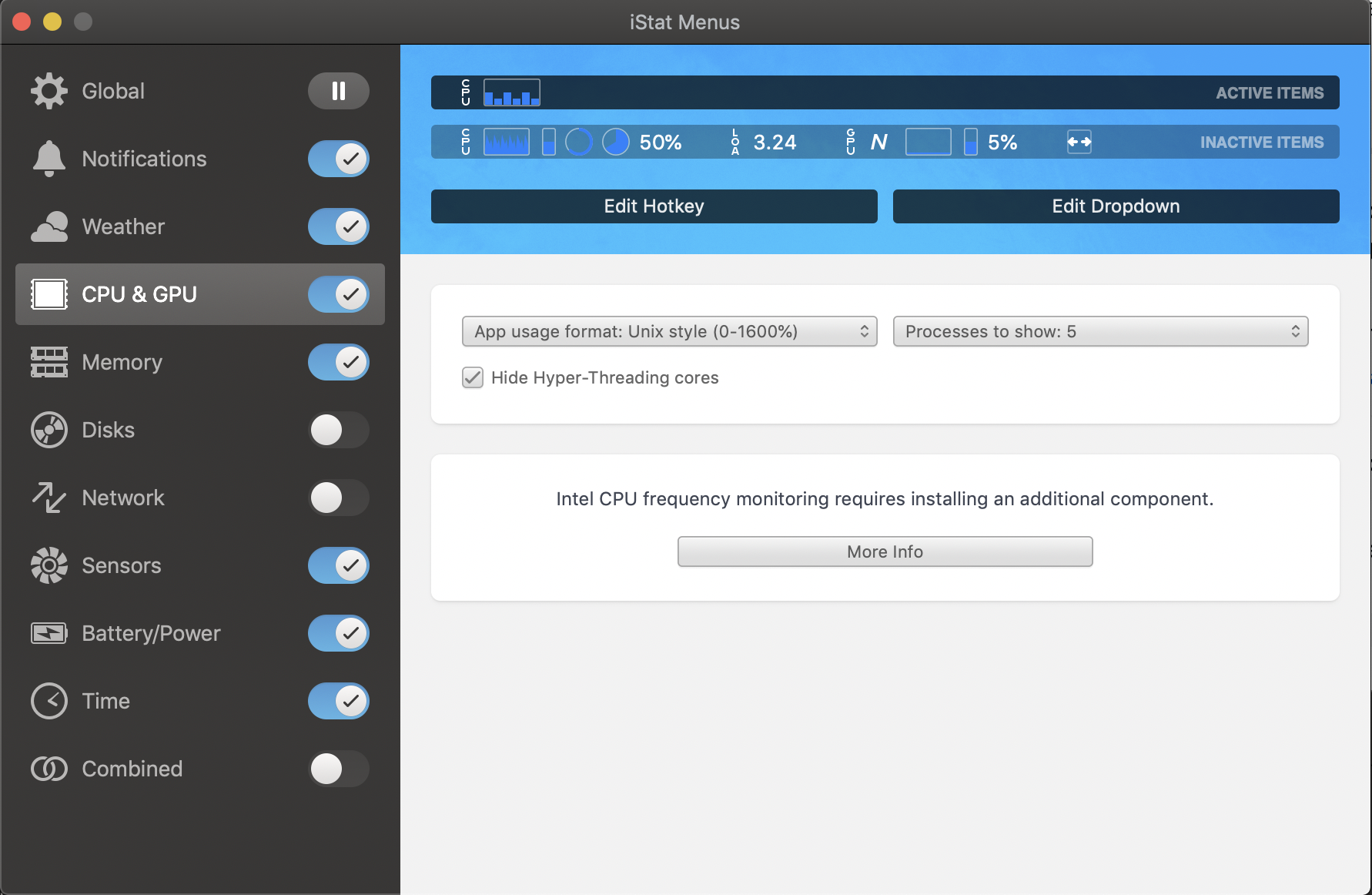Screen dimensions: 1372x895
Task: Enable the Disks switch
Action: 339,430
